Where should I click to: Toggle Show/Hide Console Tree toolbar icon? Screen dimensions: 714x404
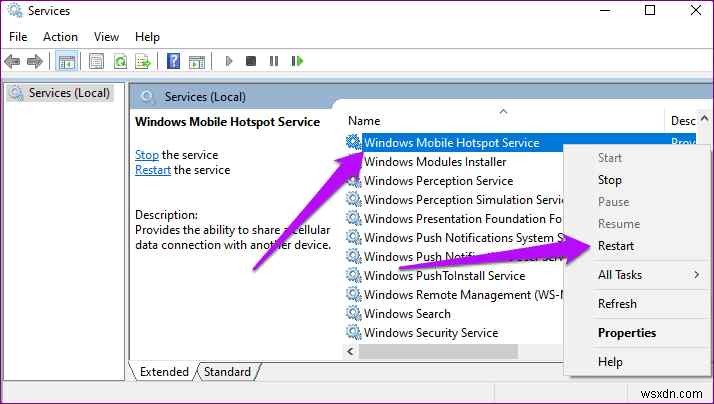click(x=66, y=61)
